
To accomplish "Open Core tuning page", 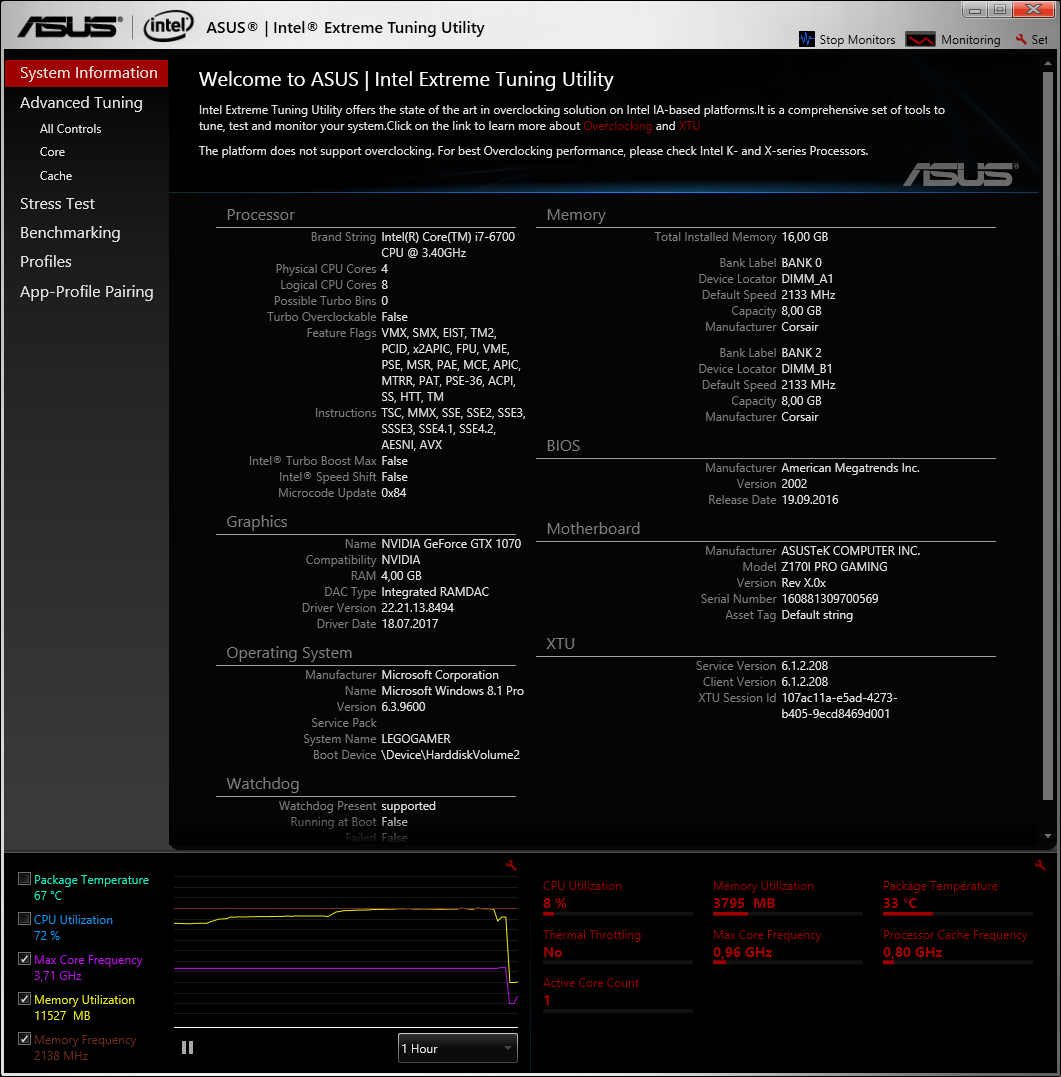I will point(52,152).
